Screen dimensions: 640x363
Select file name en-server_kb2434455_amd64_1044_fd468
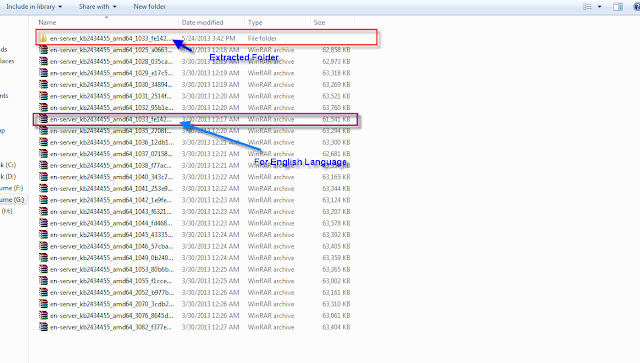pos(111,223)
